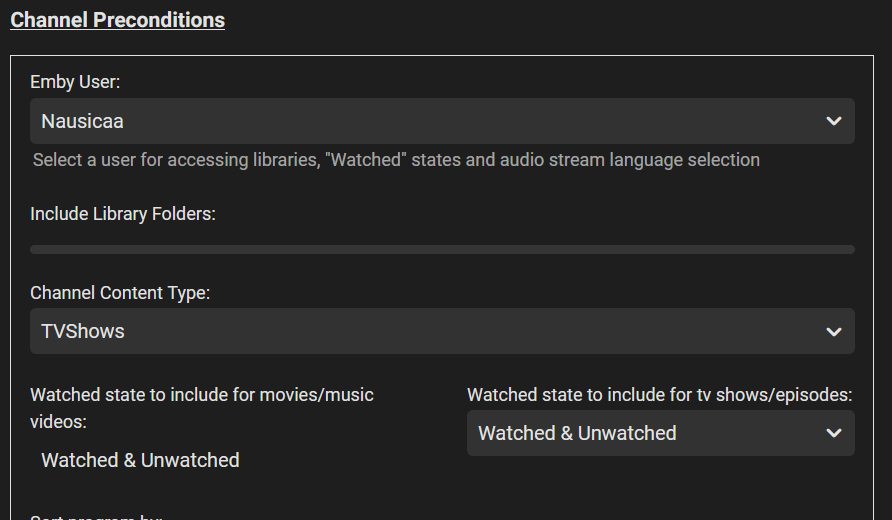The height and width of the screenshot is (520, 892).
Task: Click the tv shows/episodes watched state label
Action: [659, 394]
